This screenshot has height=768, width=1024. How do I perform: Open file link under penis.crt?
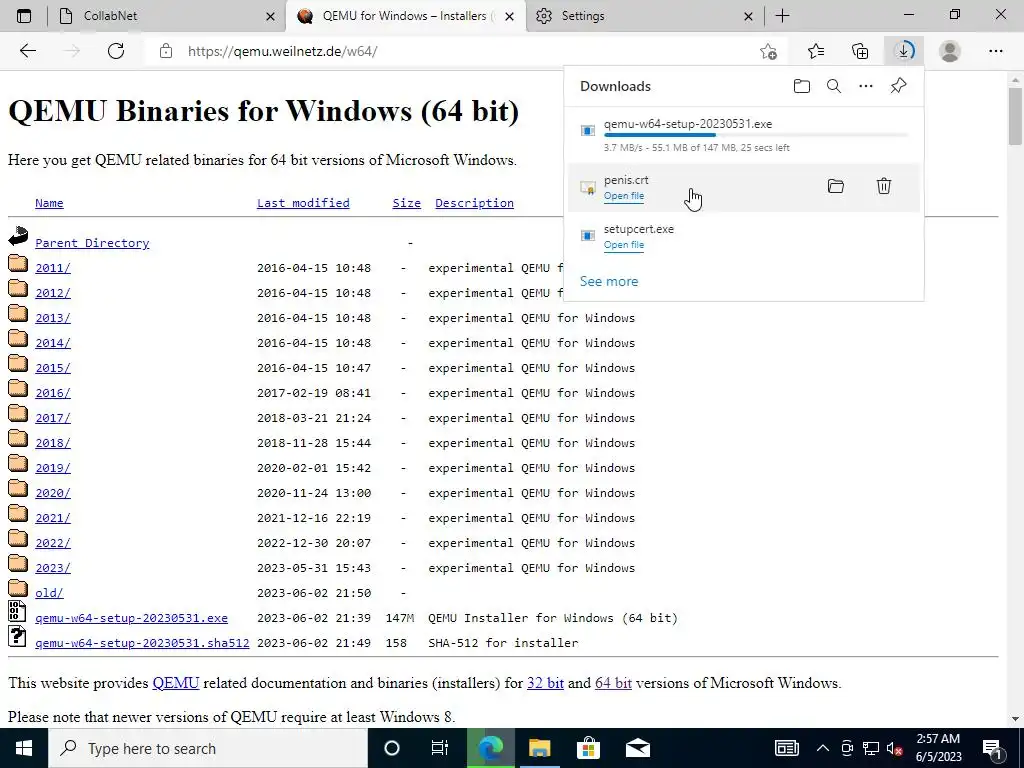click(624, 196)
